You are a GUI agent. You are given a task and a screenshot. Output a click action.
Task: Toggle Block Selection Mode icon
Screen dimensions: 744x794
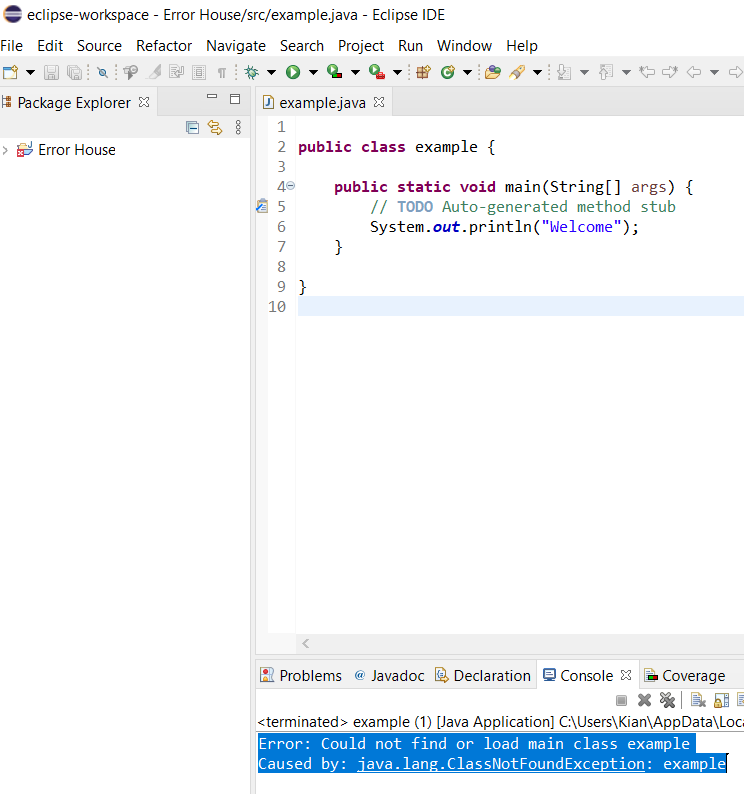click(x=199, y=72)
